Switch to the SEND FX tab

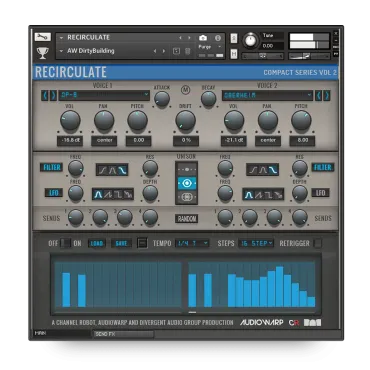click(123, 334)
